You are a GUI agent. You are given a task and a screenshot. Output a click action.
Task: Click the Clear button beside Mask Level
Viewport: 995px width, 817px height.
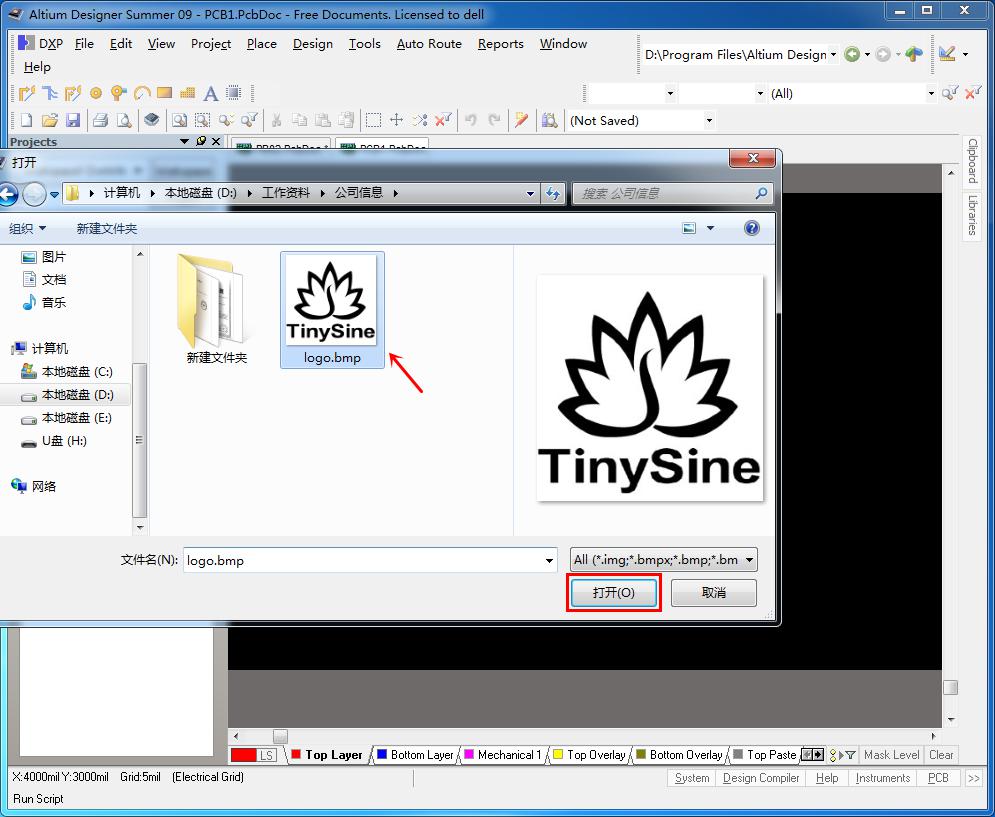click(941, 755)
